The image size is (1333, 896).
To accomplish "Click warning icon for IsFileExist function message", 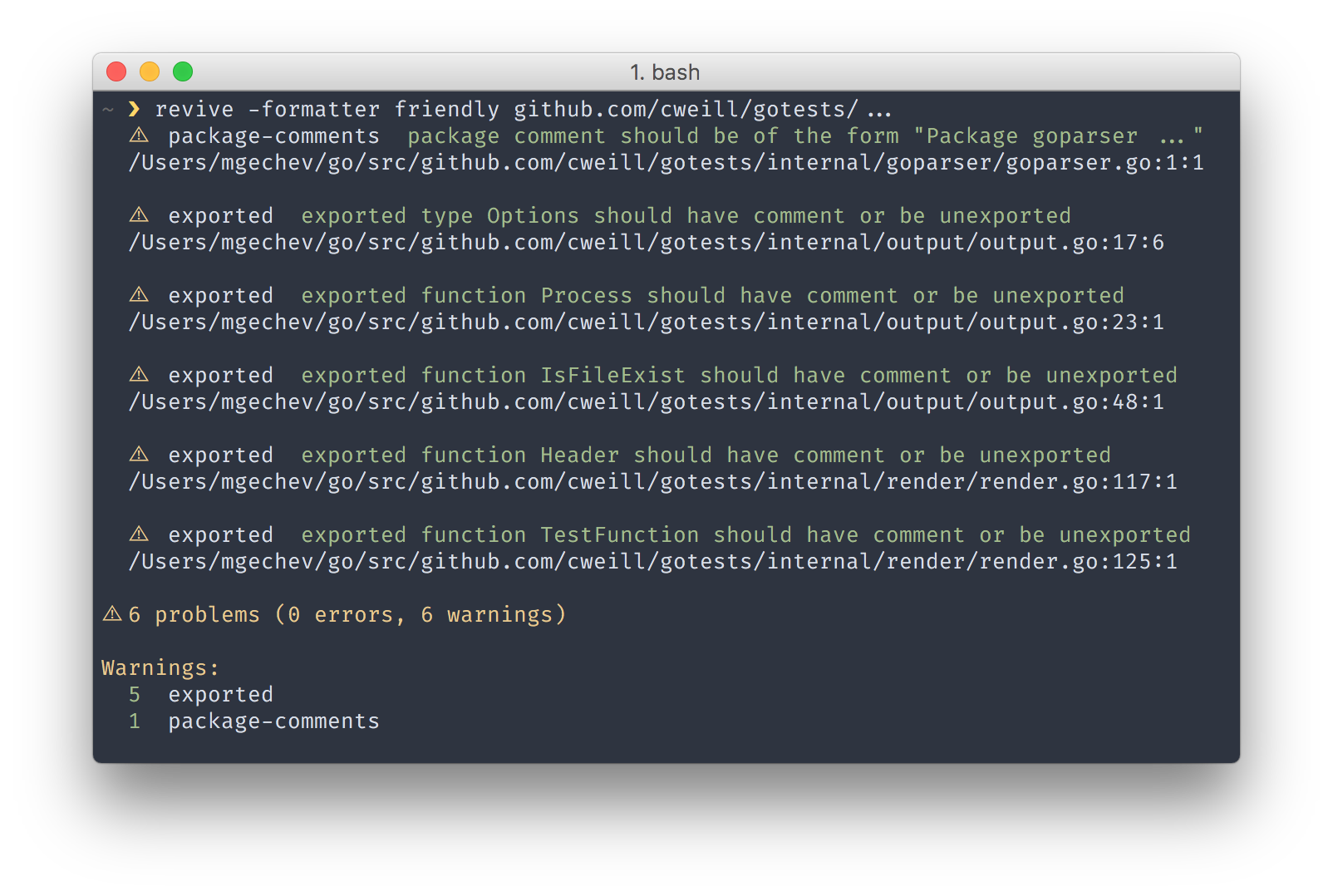I will [139, 375].
